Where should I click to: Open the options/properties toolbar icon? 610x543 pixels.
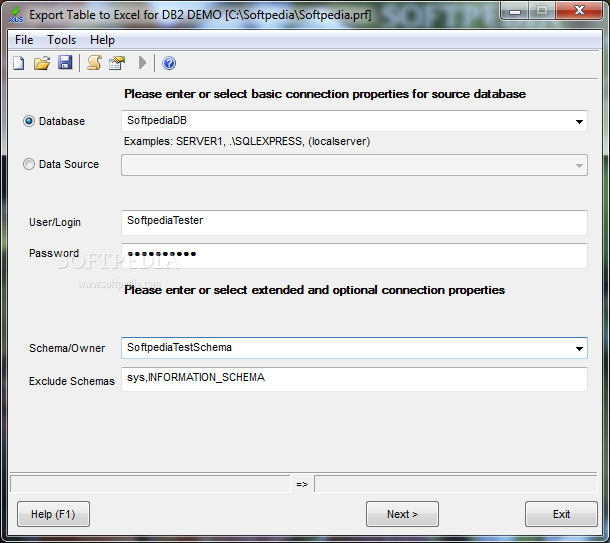click(x=117, y=63)
